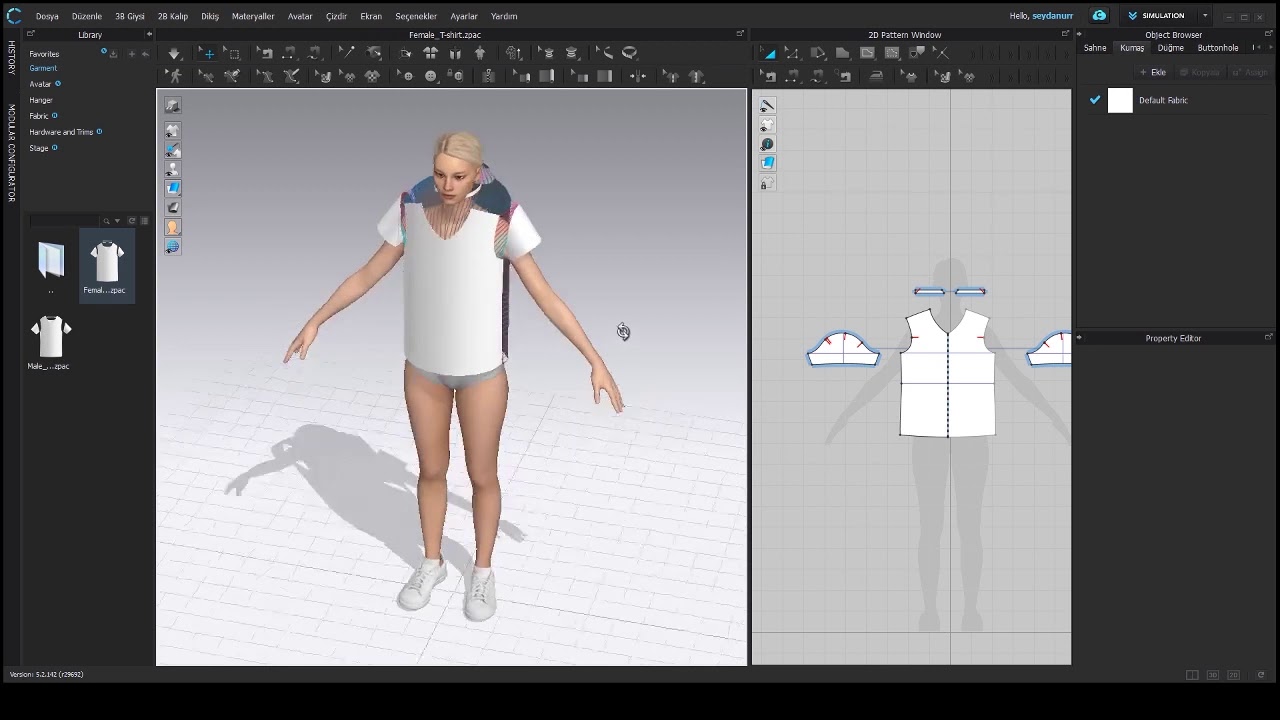Open Hardware and Trims library category

tap(61, 132)
